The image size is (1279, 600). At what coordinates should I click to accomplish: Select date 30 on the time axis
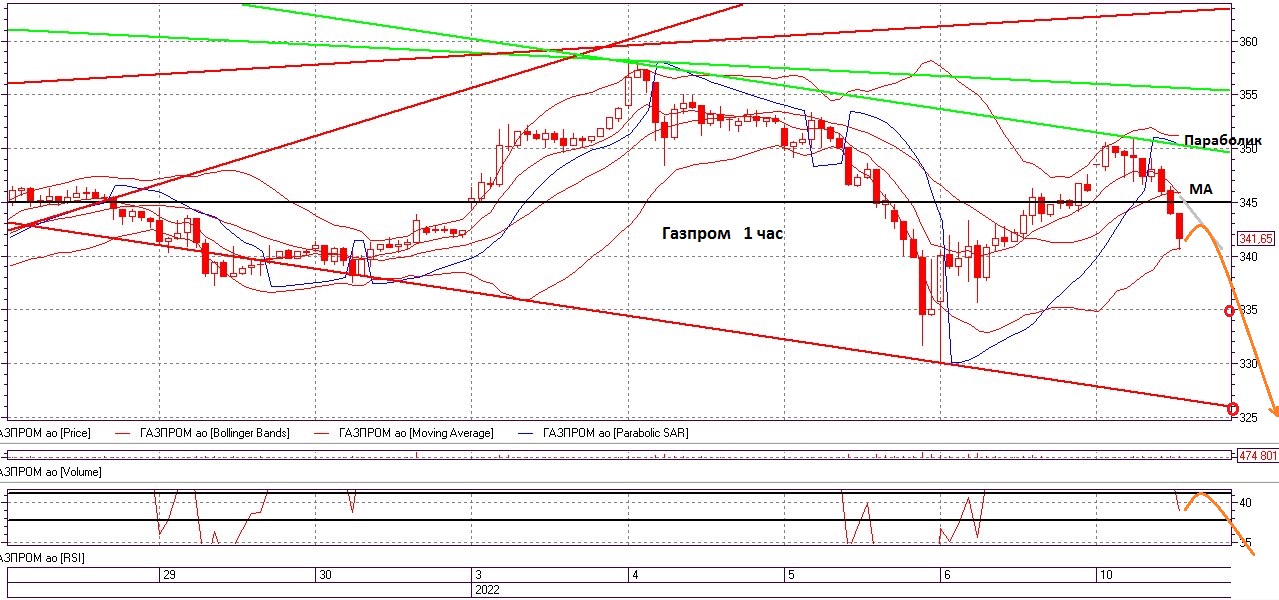tap(324, 575)
